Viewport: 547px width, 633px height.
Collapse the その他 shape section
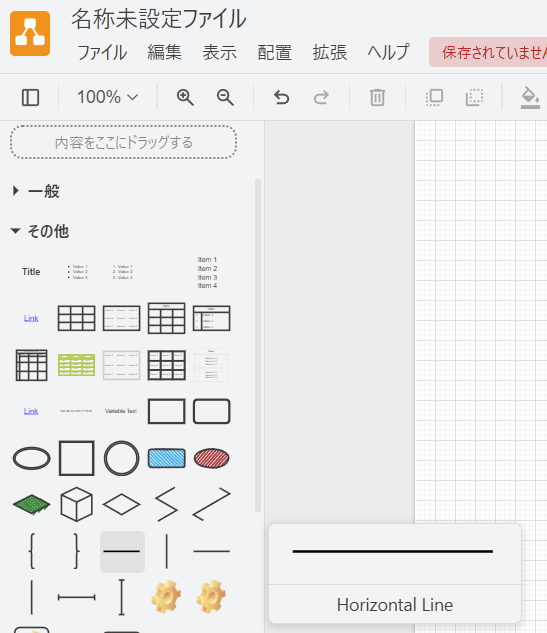pos(40,231)
